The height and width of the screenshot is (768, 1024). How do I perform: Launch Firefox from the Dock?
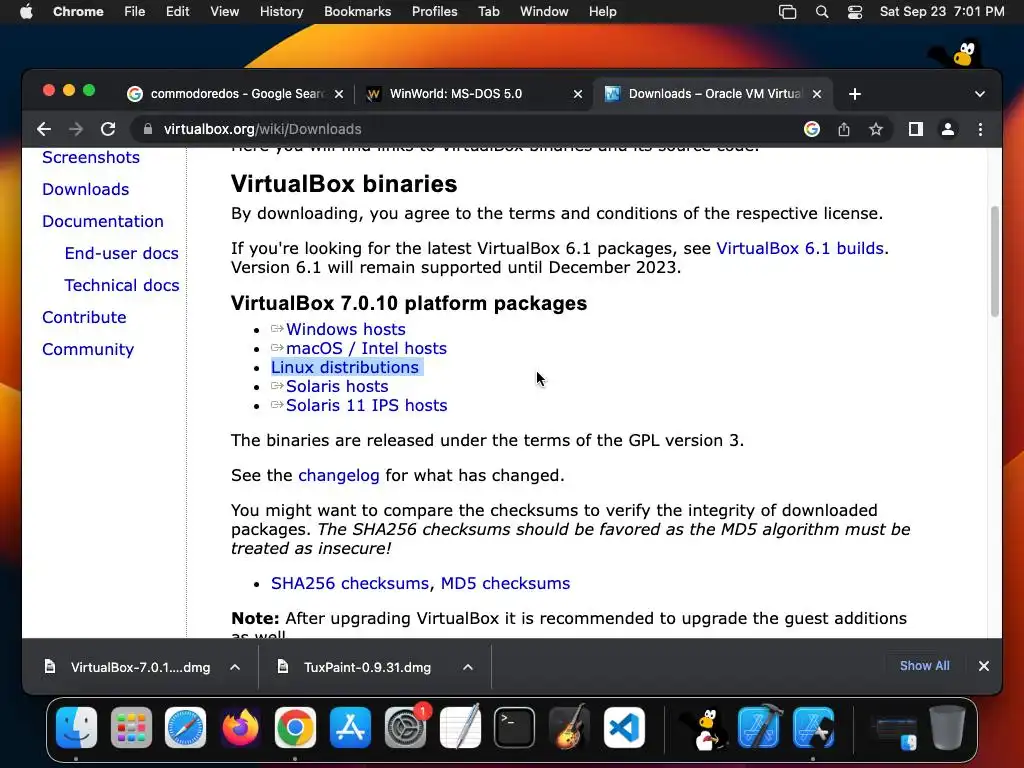click(x=240, y=728)
